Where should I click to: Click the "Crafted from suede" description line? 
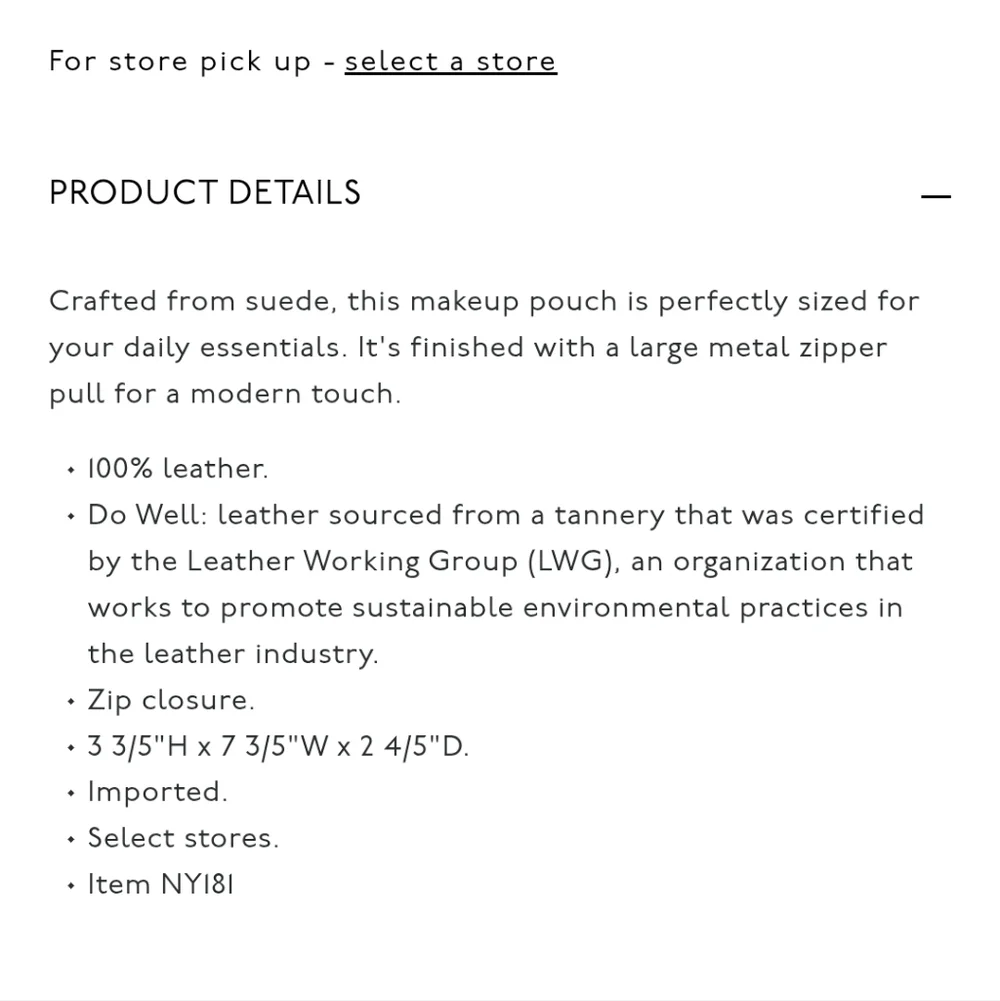pos(483,301)
